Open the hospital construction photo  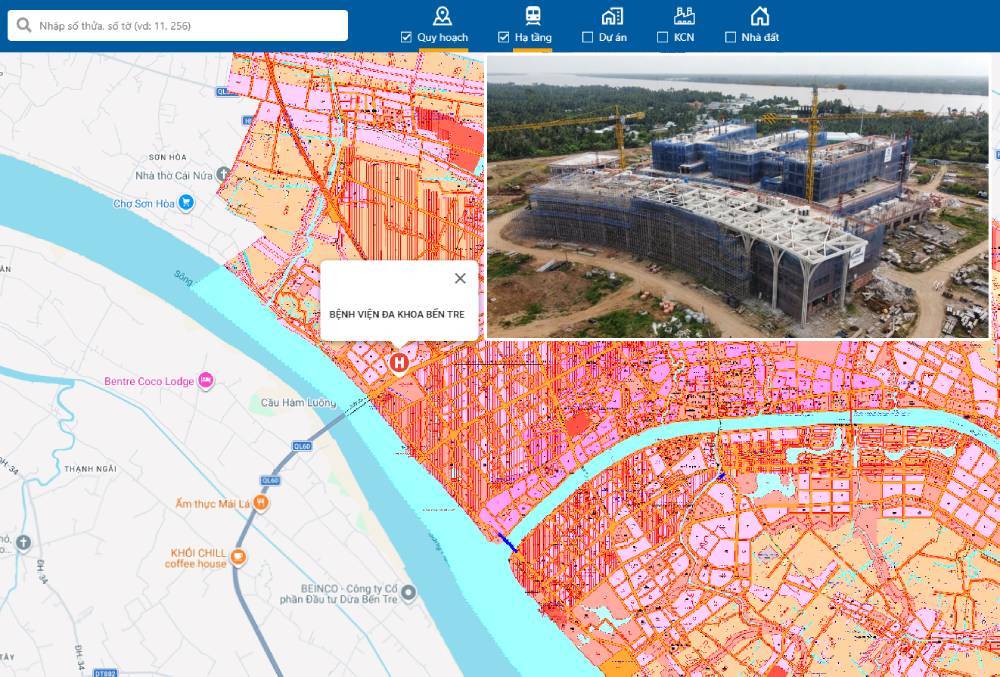pyautogui.click(x=737, y=196)
